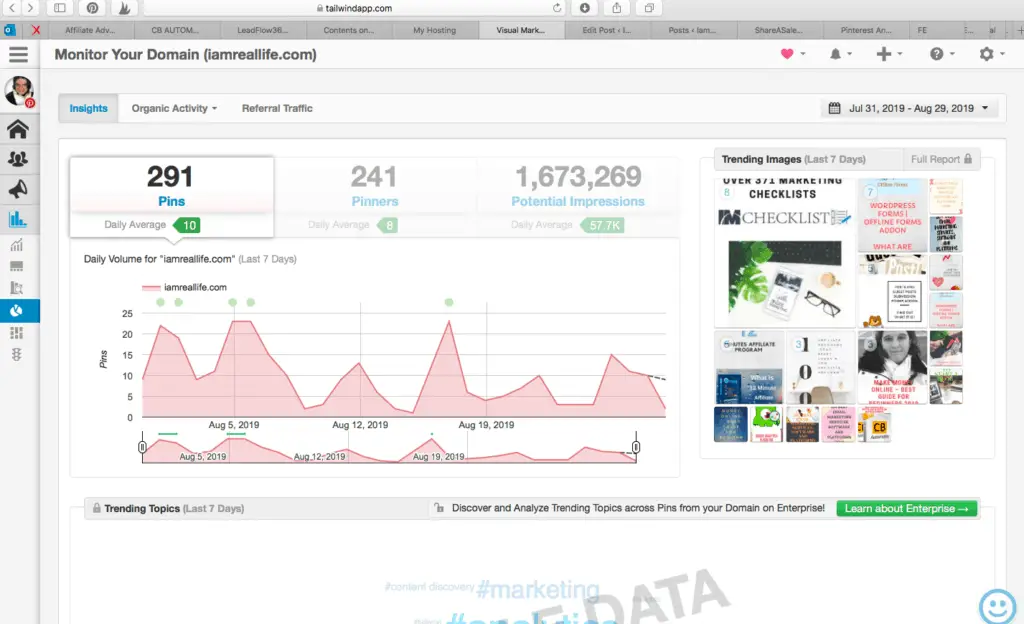
Task: Go back with Safari's back arrow
Action: (12, 8)
